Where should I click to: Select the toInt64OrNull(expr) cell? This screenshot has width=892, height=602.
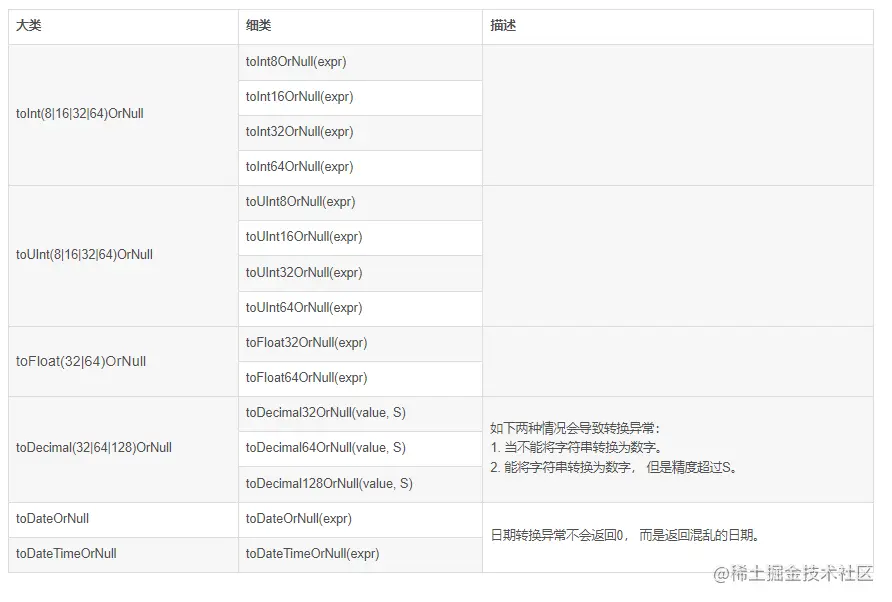click(x=360, y=167)
